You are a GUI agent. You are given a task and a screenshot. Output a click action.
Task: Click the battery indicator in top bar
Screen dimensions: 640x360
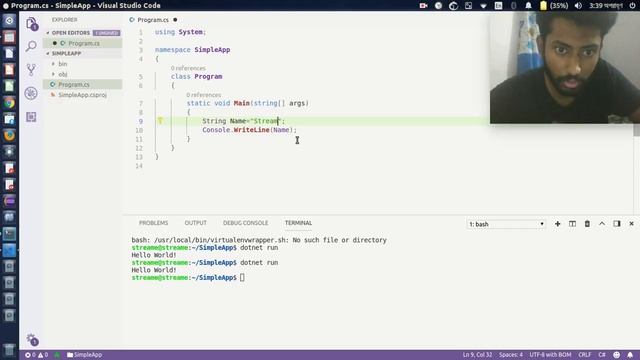pyautogui.click(x=554, y=6)
